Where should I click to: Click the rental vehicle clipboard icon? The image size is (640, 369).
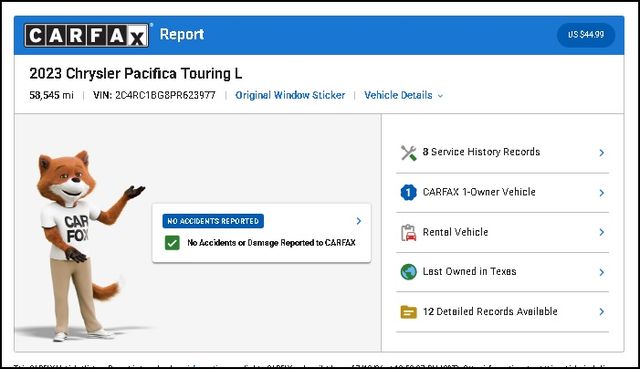408,233
